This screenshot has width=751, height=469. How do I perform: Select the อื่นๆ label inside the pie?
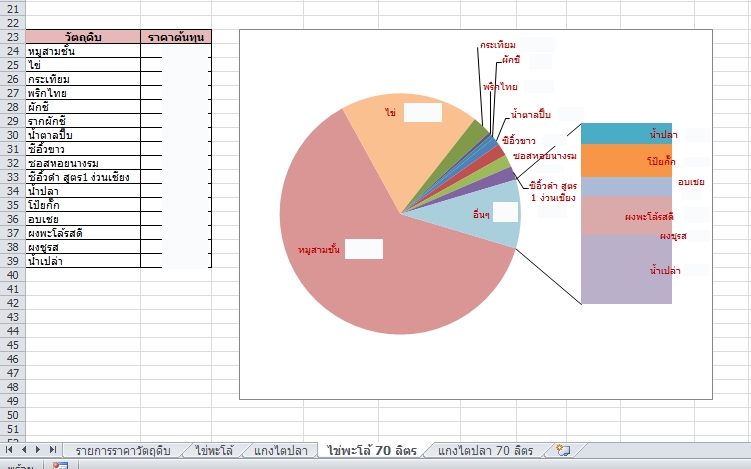pyautogui.click(x=481, y=215)
